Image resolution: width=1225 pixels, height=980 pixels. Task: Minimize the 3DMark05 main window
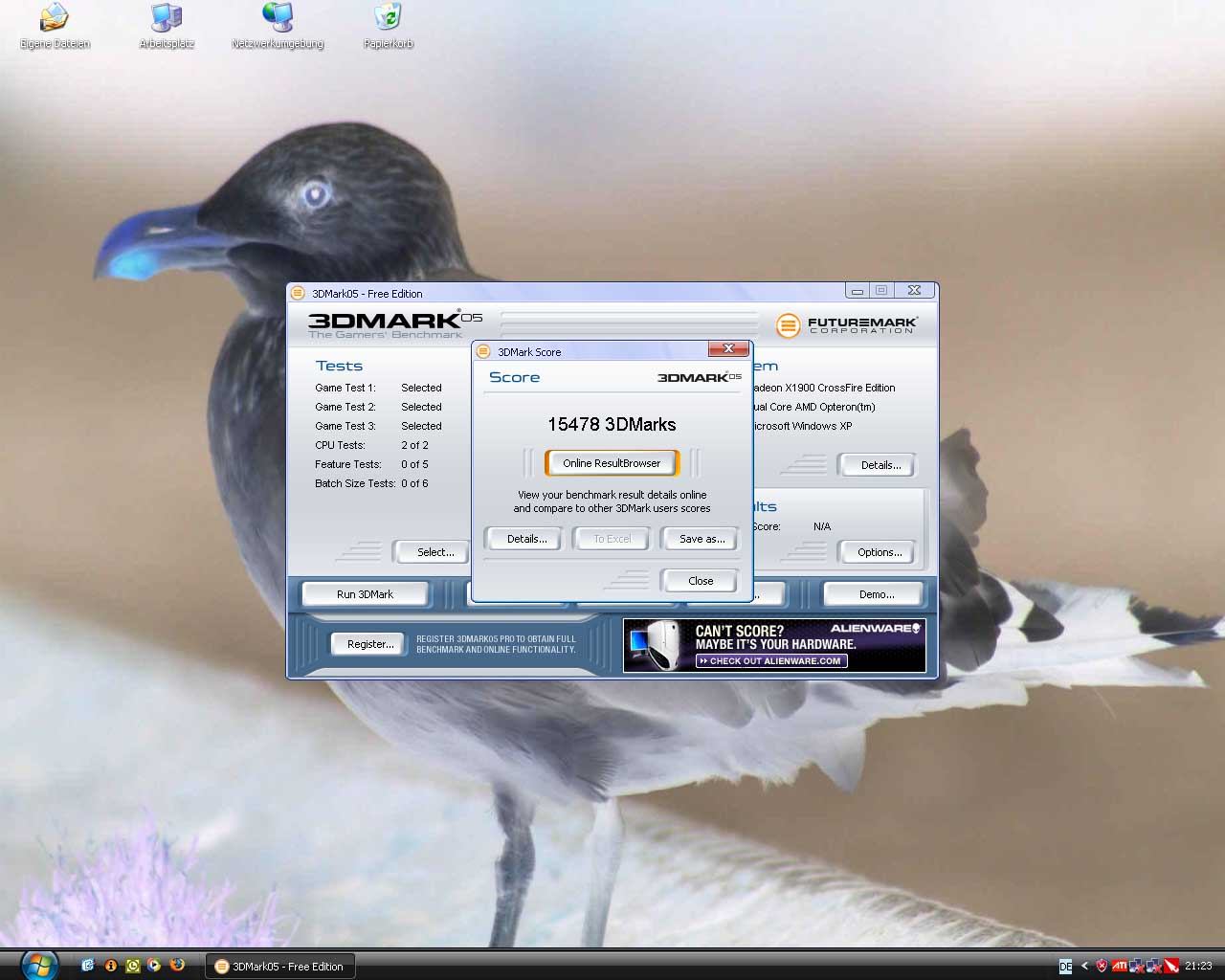[857, 291]
